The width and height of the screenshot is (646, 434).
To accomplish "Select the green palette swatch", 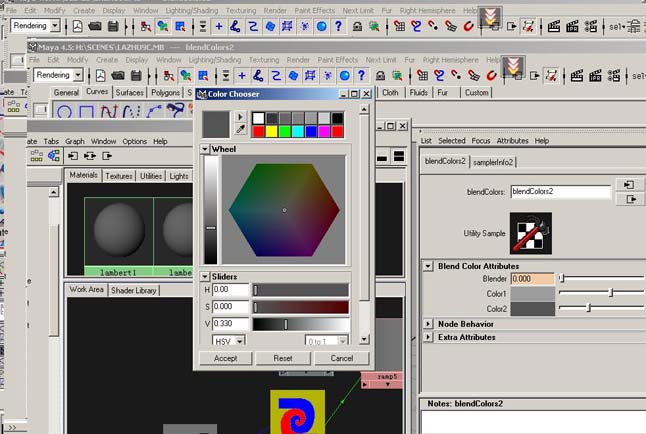I will [285, 131].
